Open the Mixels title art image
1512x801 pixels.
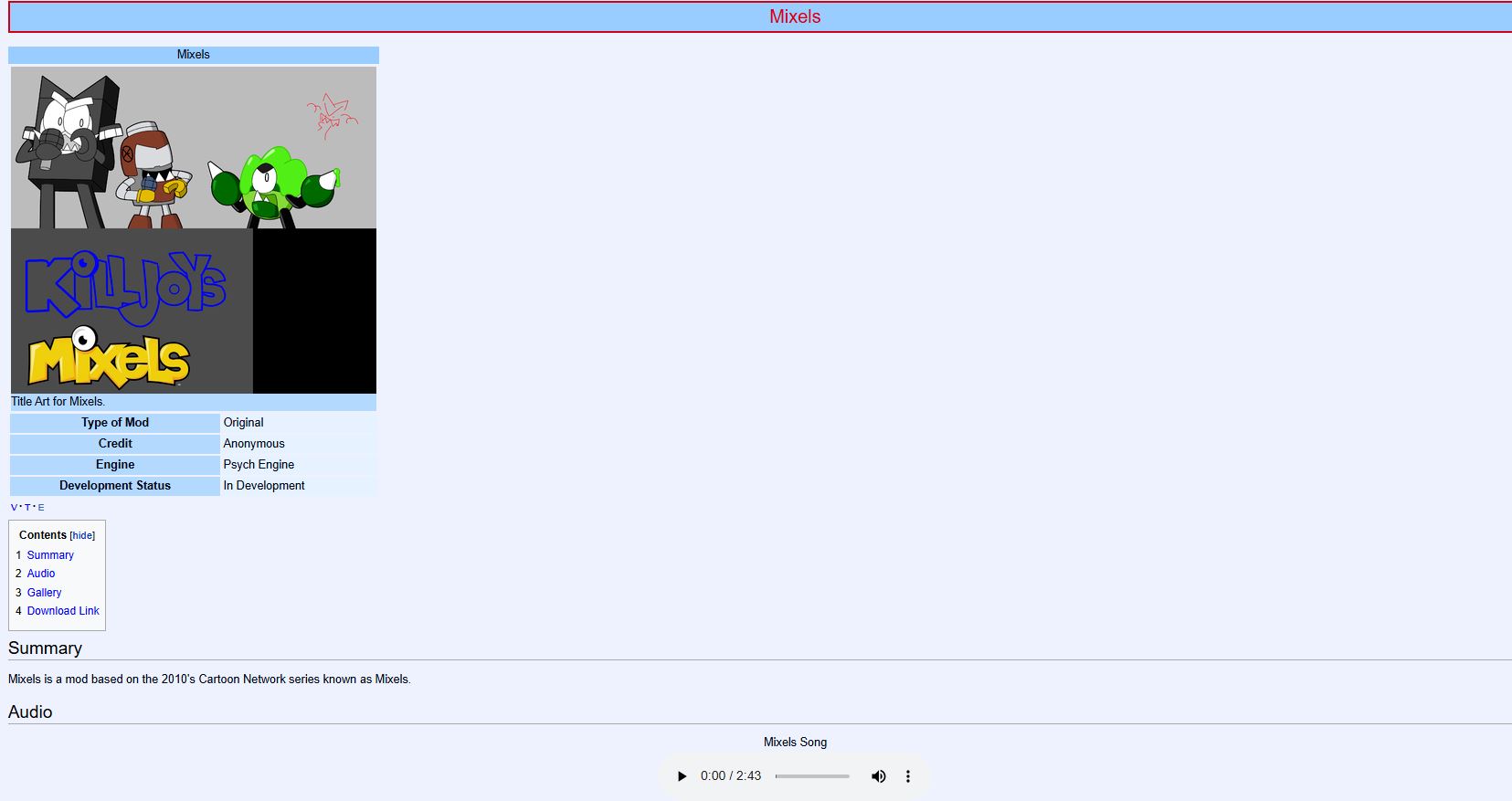194,230
